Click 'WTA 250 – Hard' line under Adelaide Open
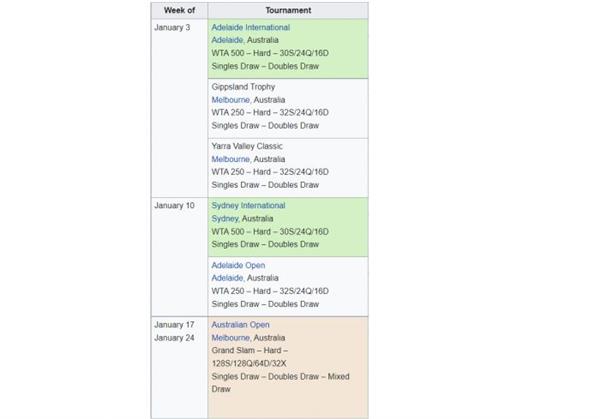The height and width of the screenshot is (419, 600). (x=270, y=291)
